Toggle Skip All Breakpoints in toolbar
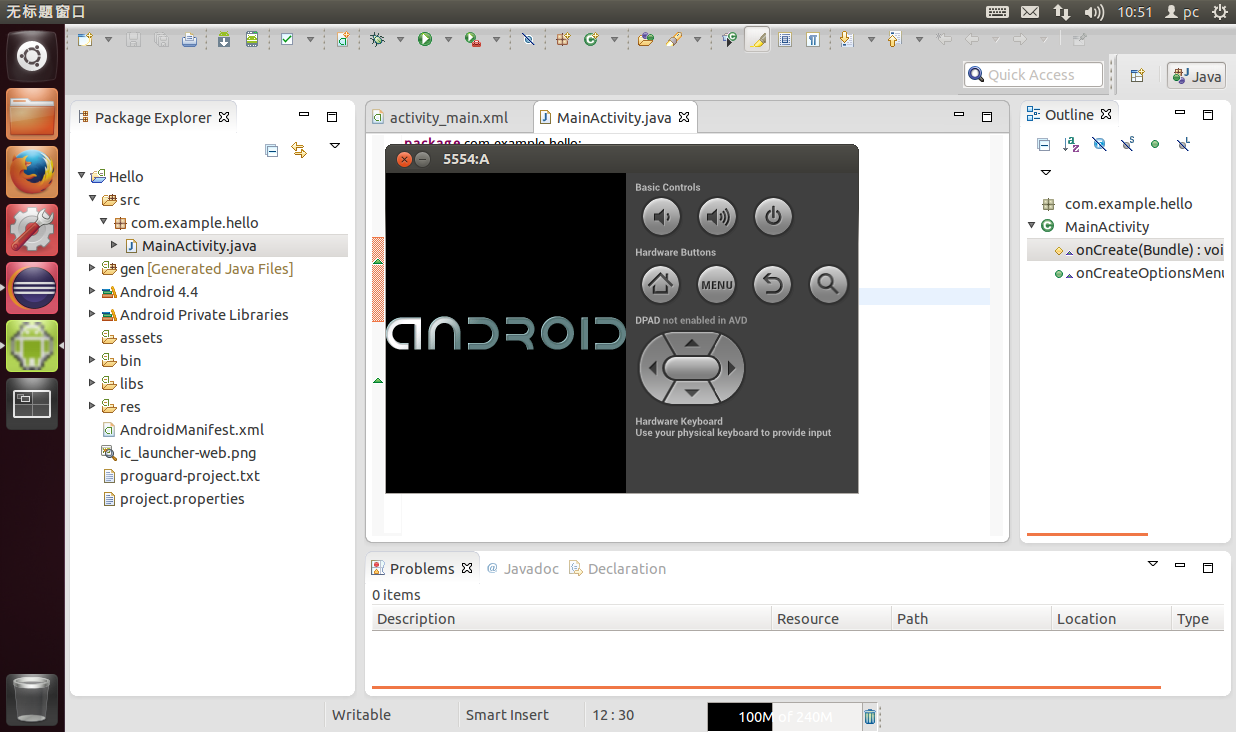 529,40
